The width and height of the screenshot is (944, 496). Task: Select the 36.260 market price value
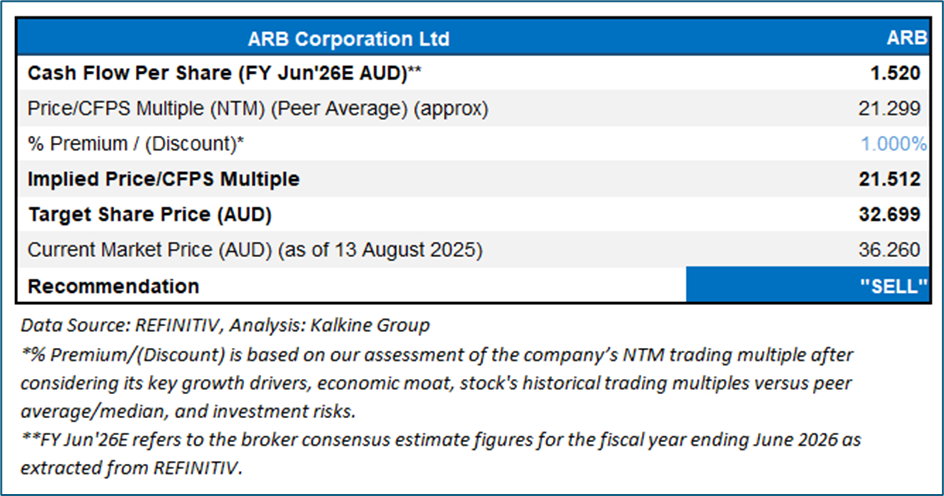tap(893, 251)
